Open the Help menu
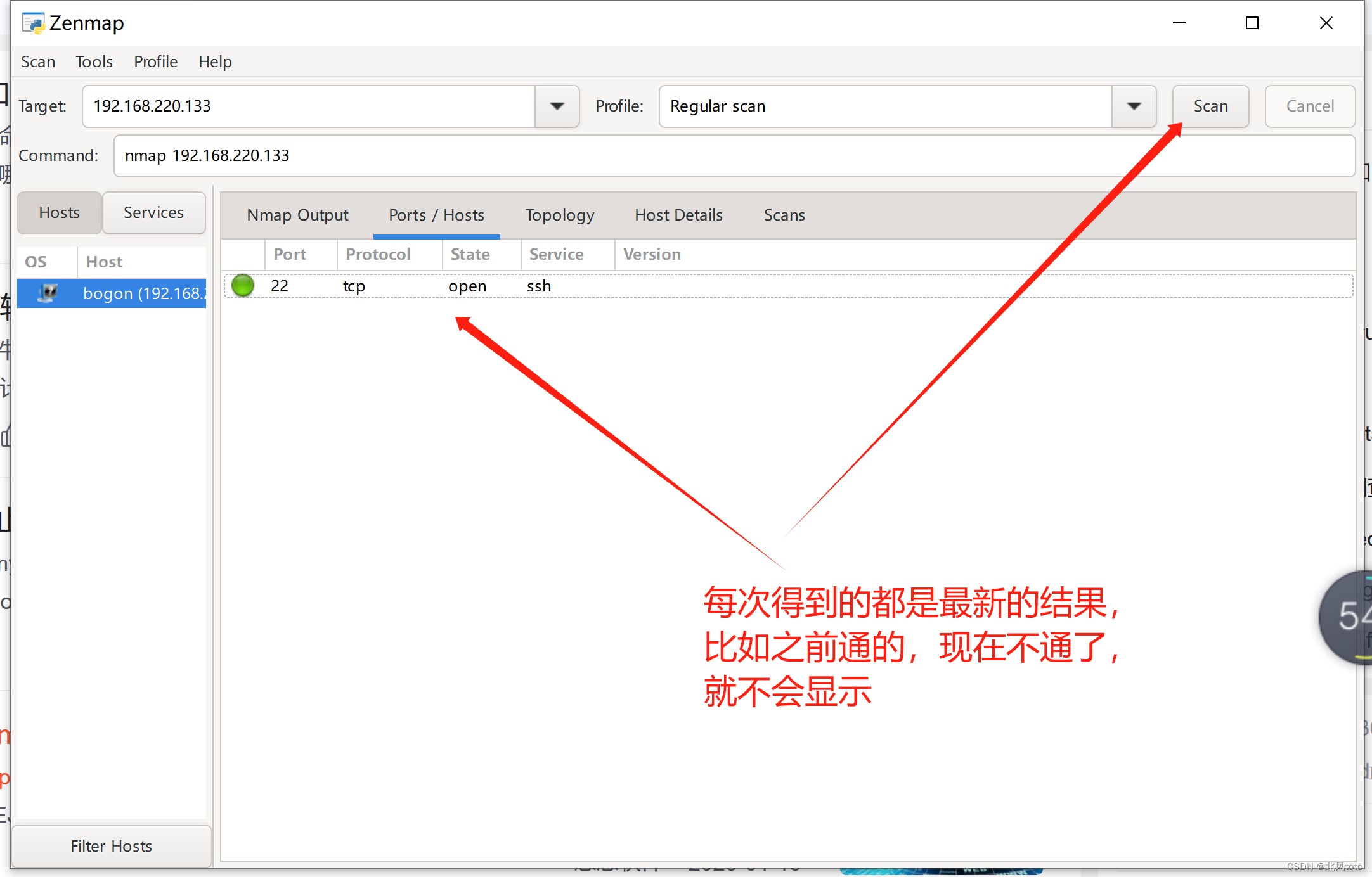The width and height of the screenshot is (1372, 877). [215, 61]
